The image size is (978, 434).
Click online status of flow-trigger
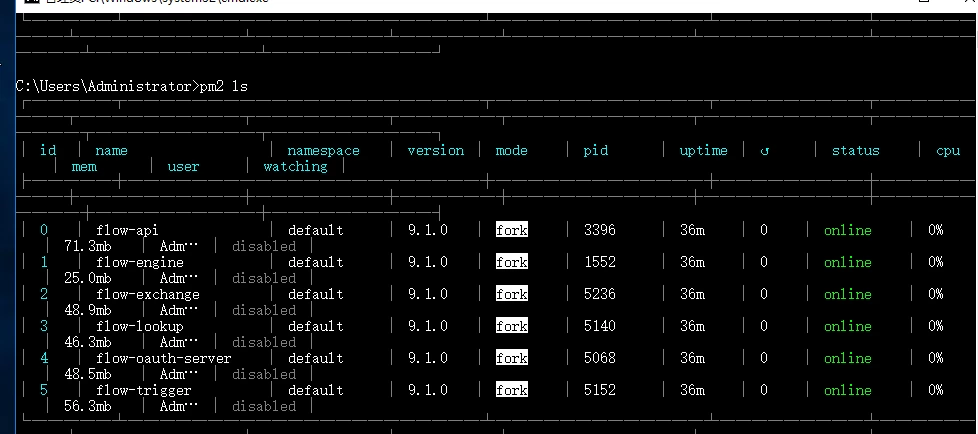(x=848, y=390)
